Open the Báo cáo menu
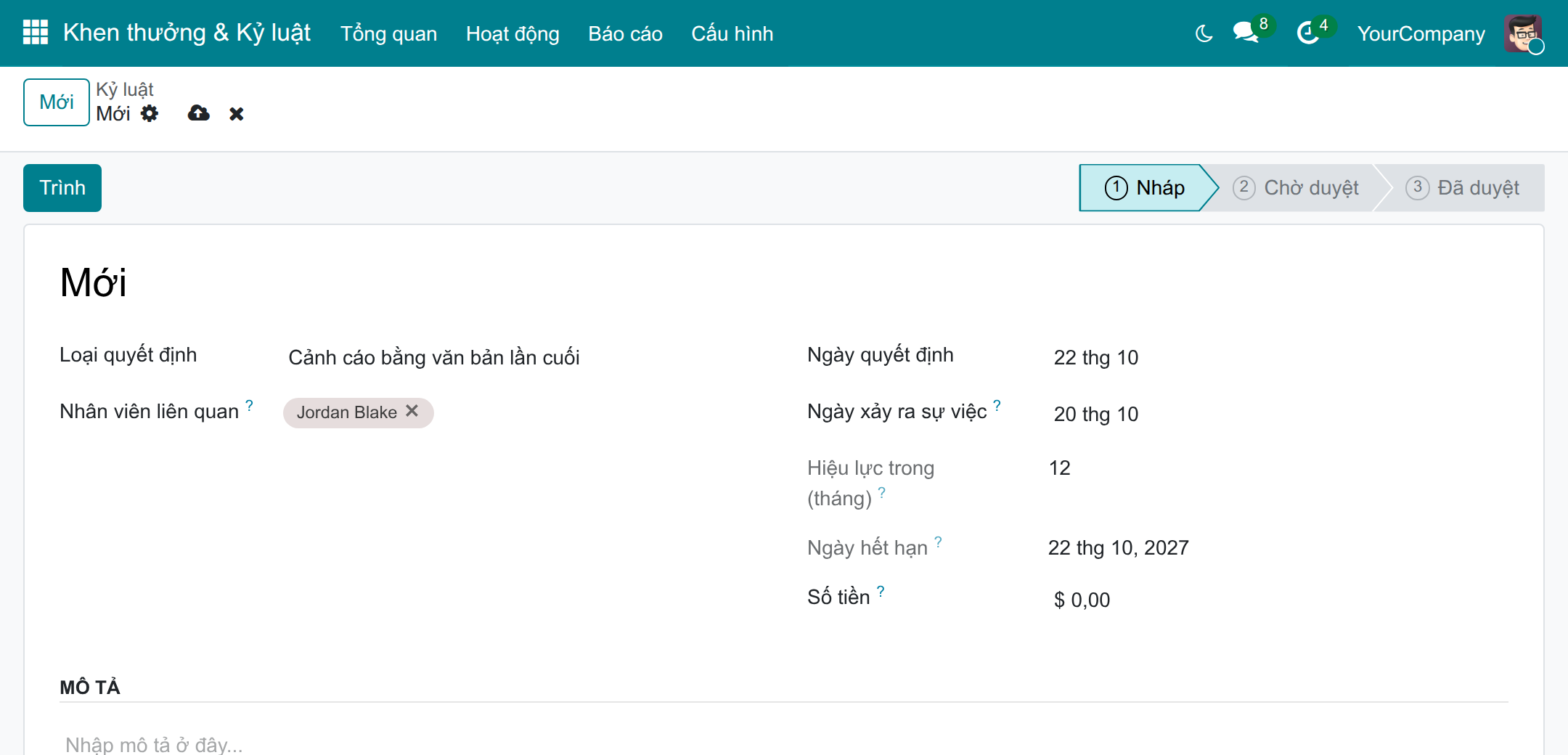This screenshot has height=755, width=1568. (625, 33)
